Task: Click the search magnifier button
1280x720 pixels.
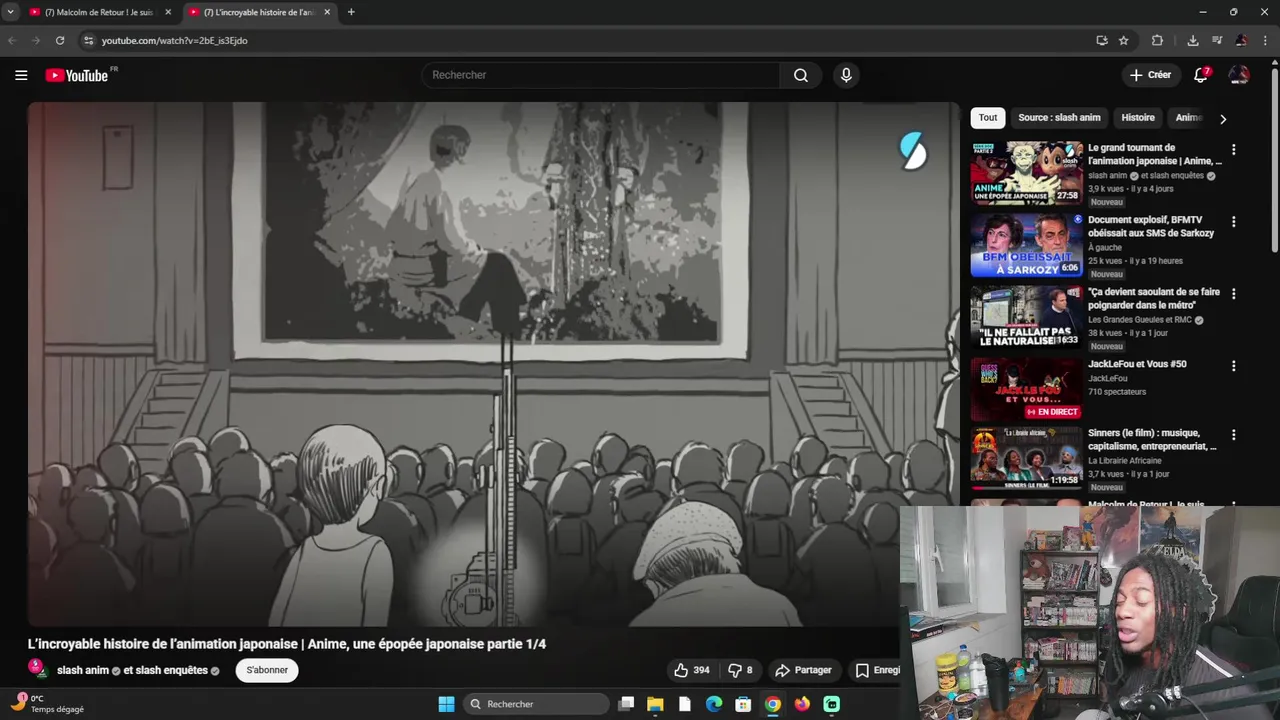Action: [801, 75]
